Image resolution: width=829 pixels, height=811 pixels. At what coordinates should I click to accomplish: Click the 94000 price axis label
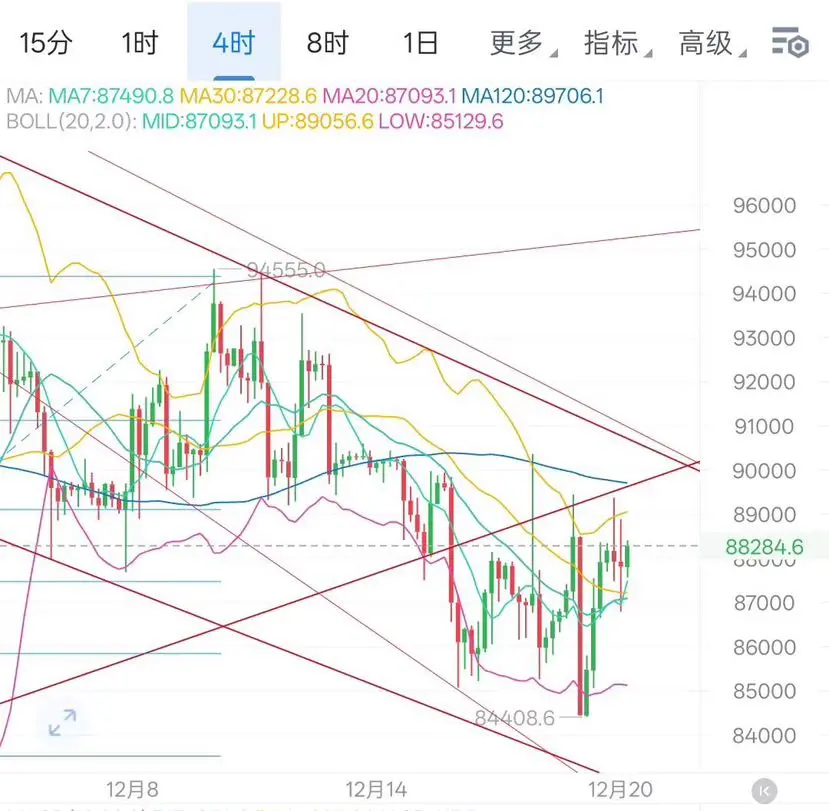click(764, 293)
